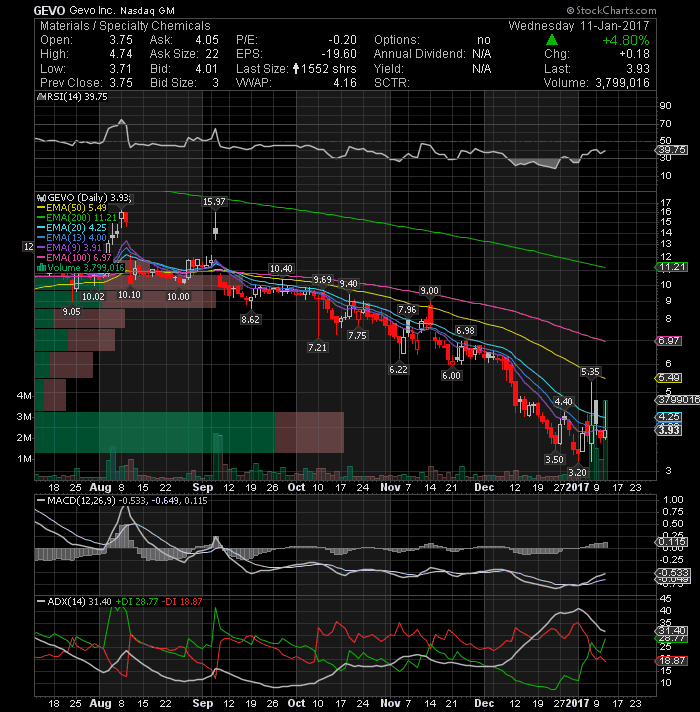Click the 4.40 price label
The width and height of the screenshot is (700, 712).
563,401
